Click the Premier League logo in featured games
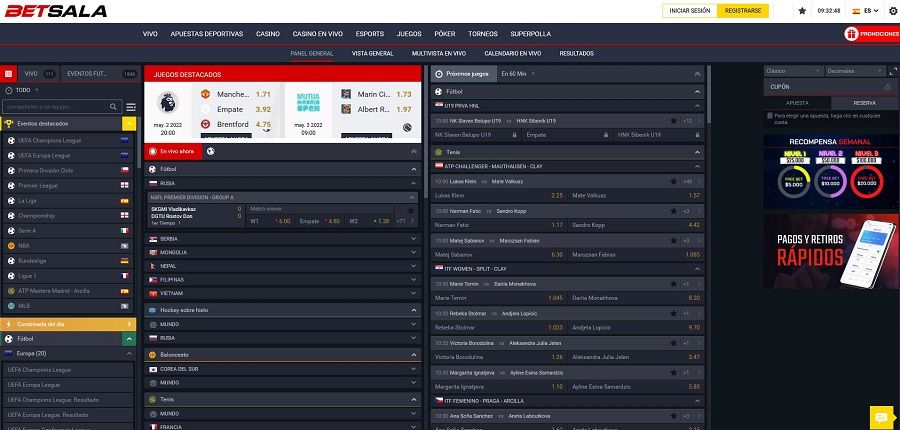Screen dimensions: 900x430 (168, 102)
